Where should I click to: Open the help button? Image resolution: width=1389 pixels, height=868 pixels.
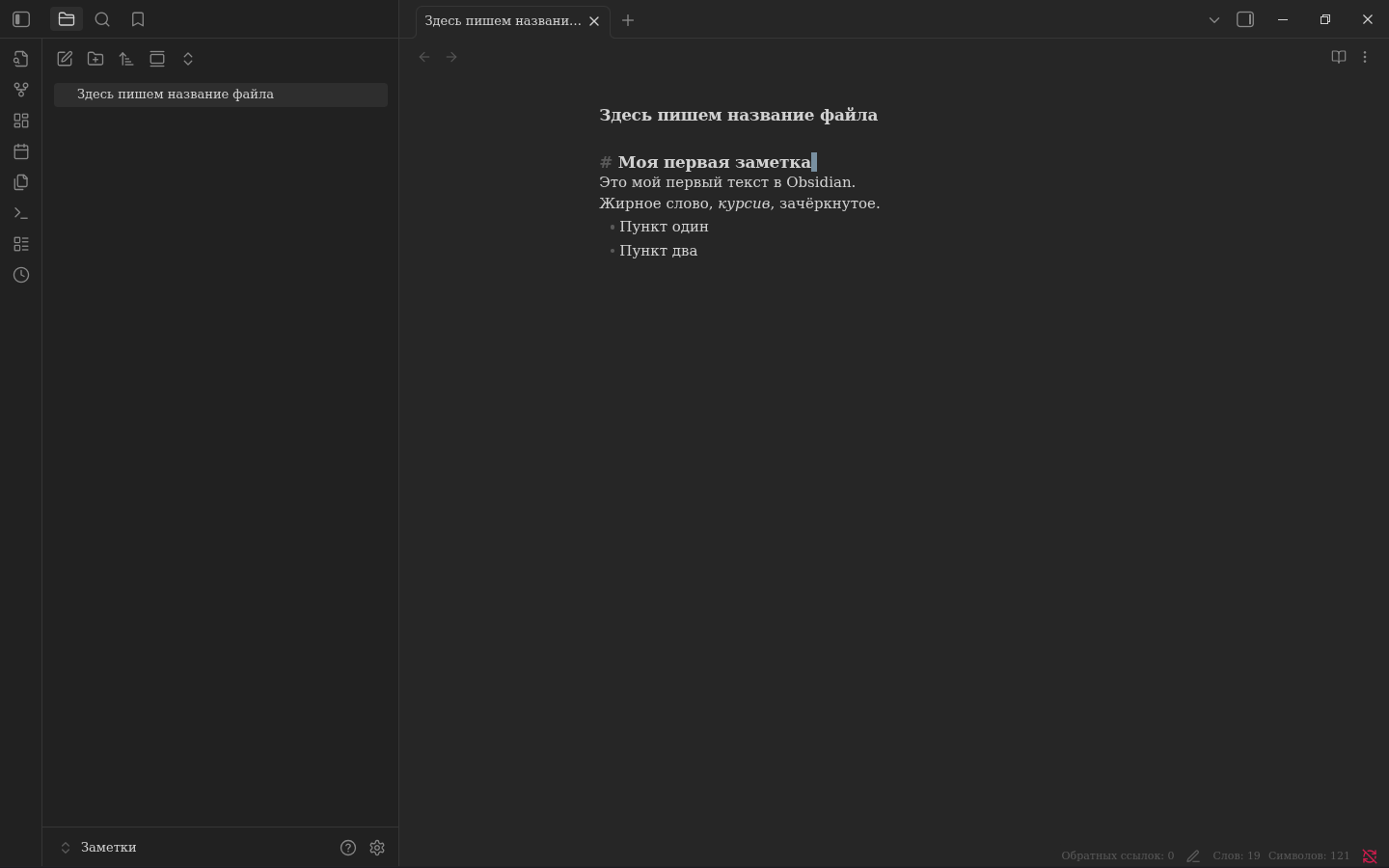point(348,848)
